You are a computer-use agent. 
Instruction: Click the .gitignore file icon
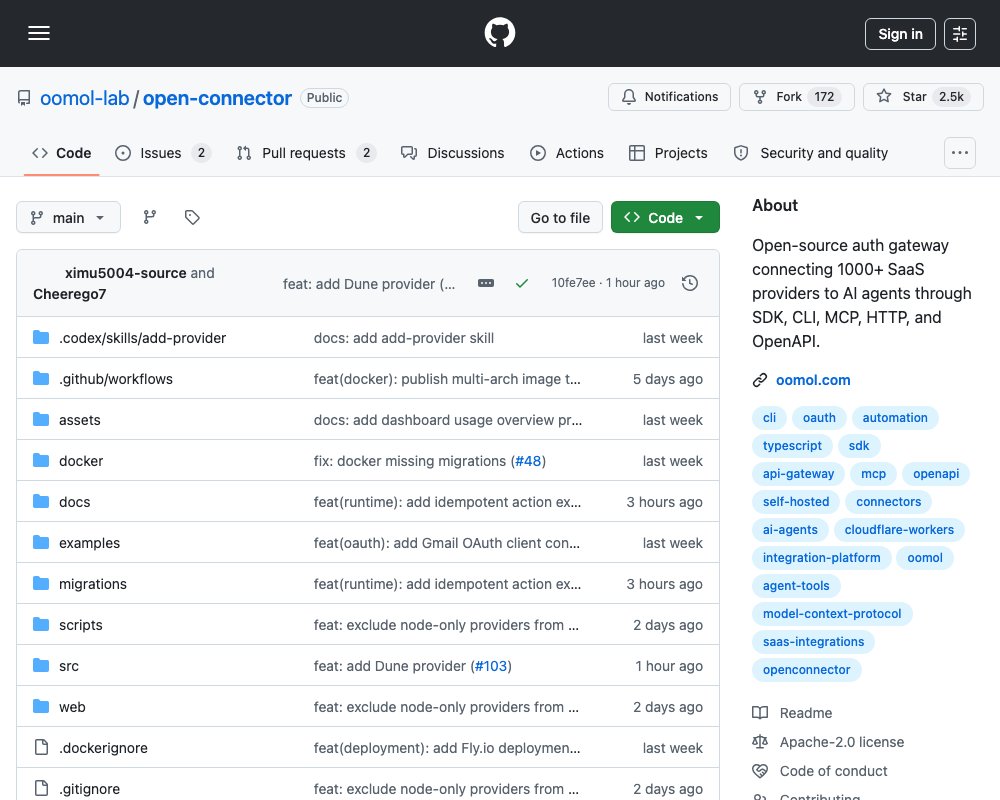(x=41, y=789)
